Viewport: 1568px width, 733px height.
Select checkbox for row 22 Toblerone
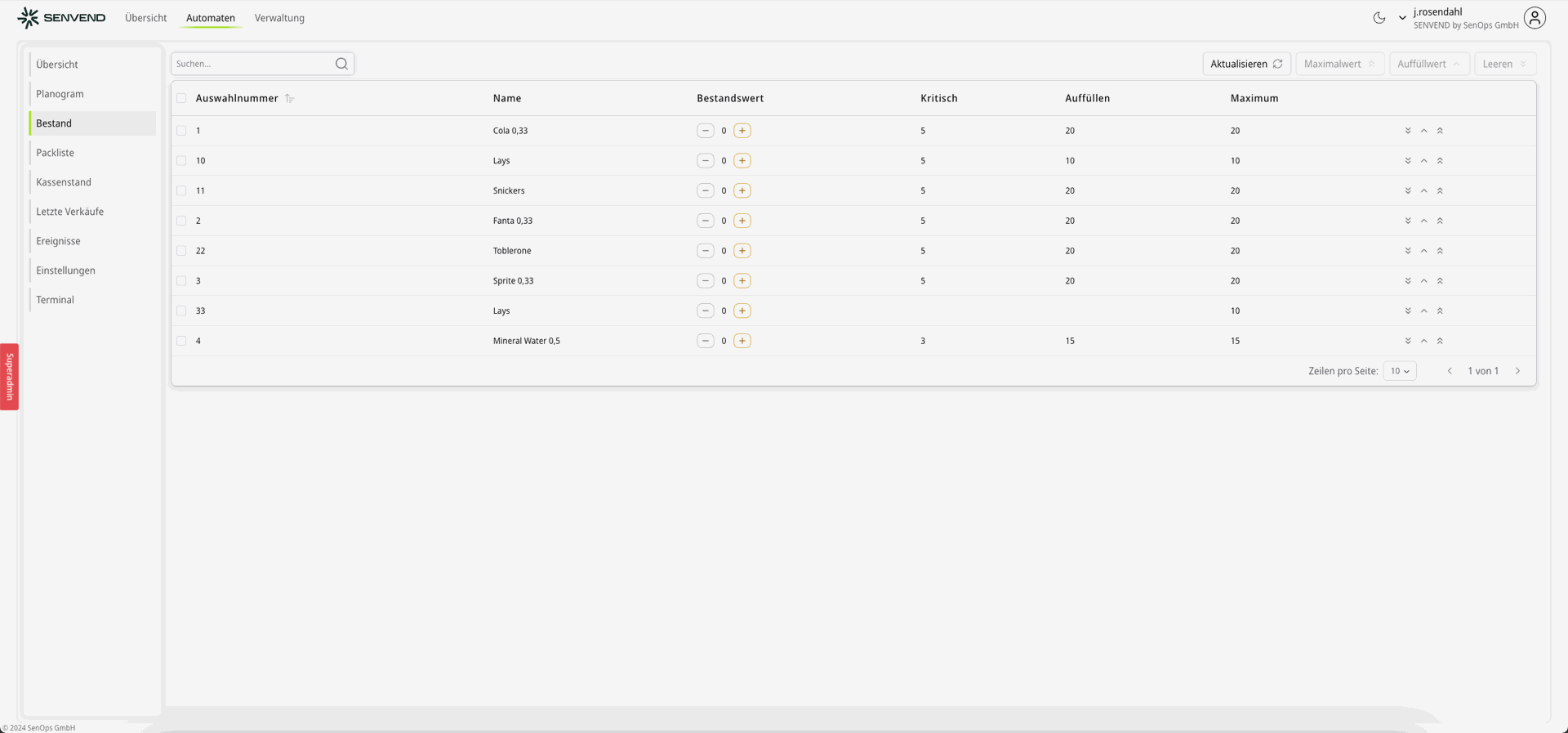tap(181, 251)
